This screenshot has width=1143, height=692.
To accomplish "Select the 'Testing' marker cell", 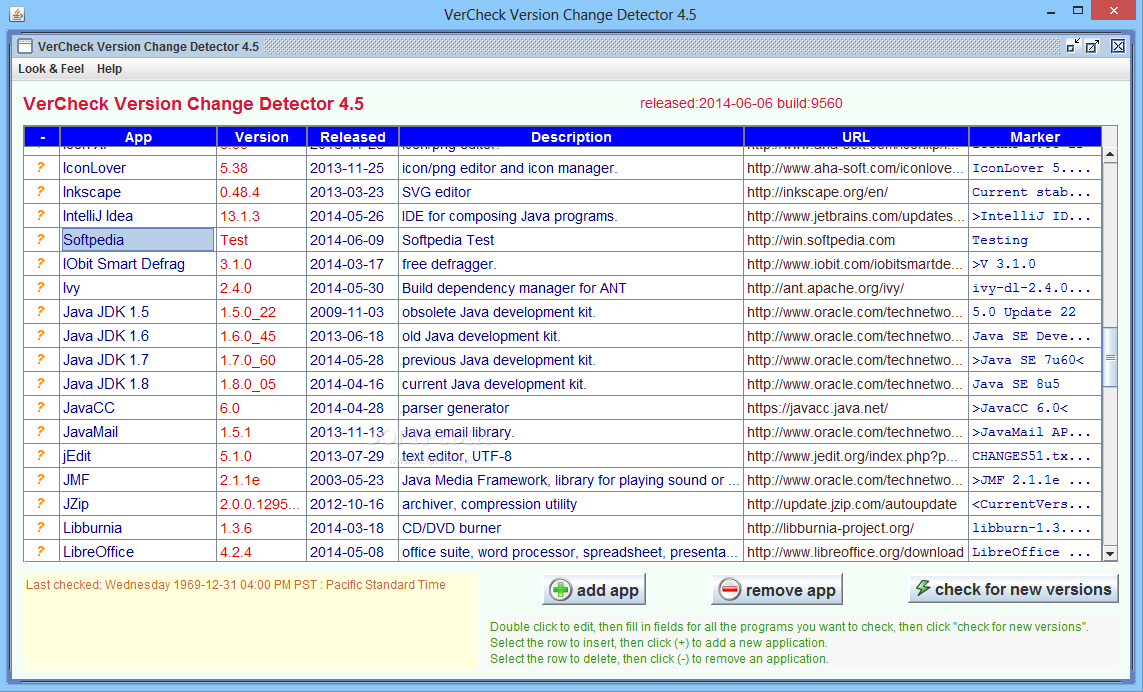I will (x=1035, y=240).
